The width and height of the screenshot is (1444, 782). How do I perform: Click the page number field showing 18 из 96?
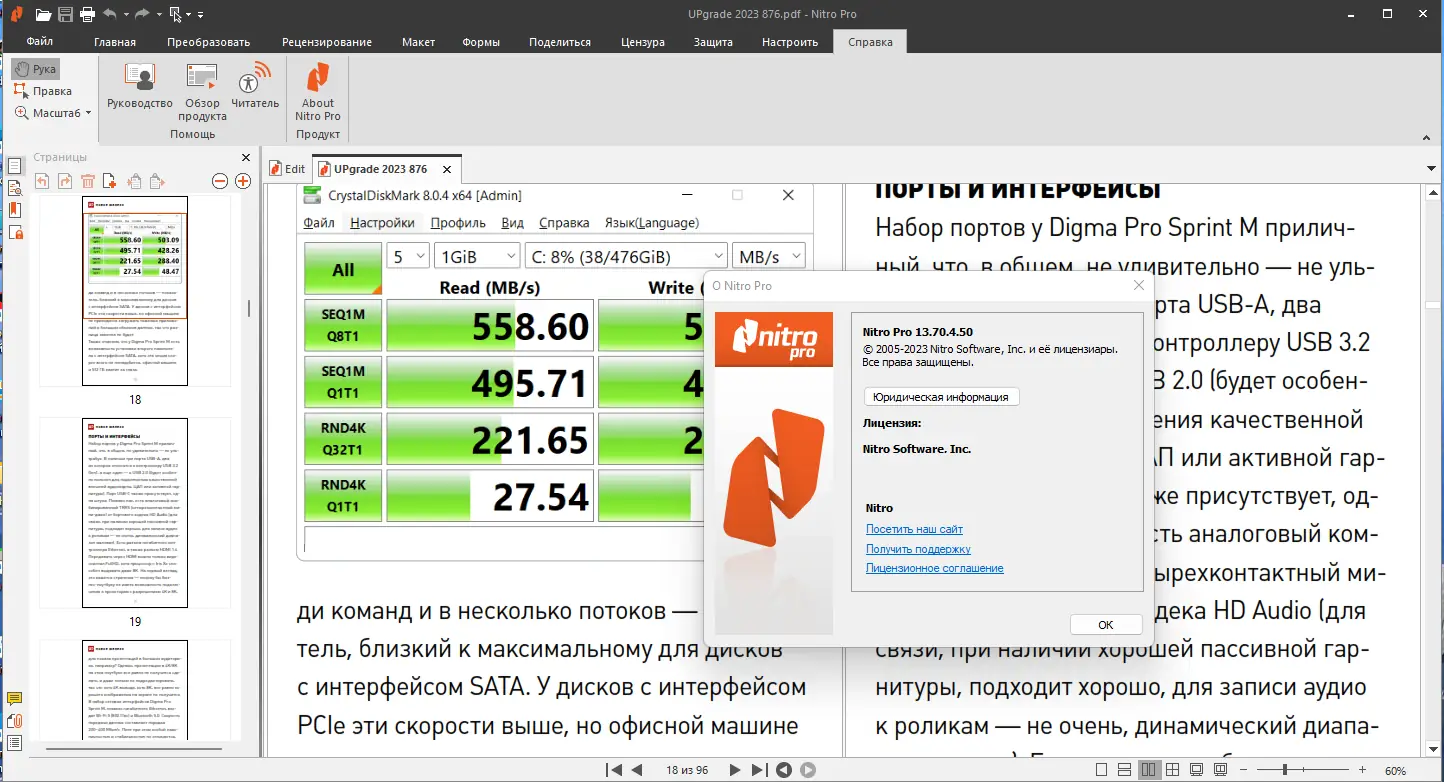(686, 770)
